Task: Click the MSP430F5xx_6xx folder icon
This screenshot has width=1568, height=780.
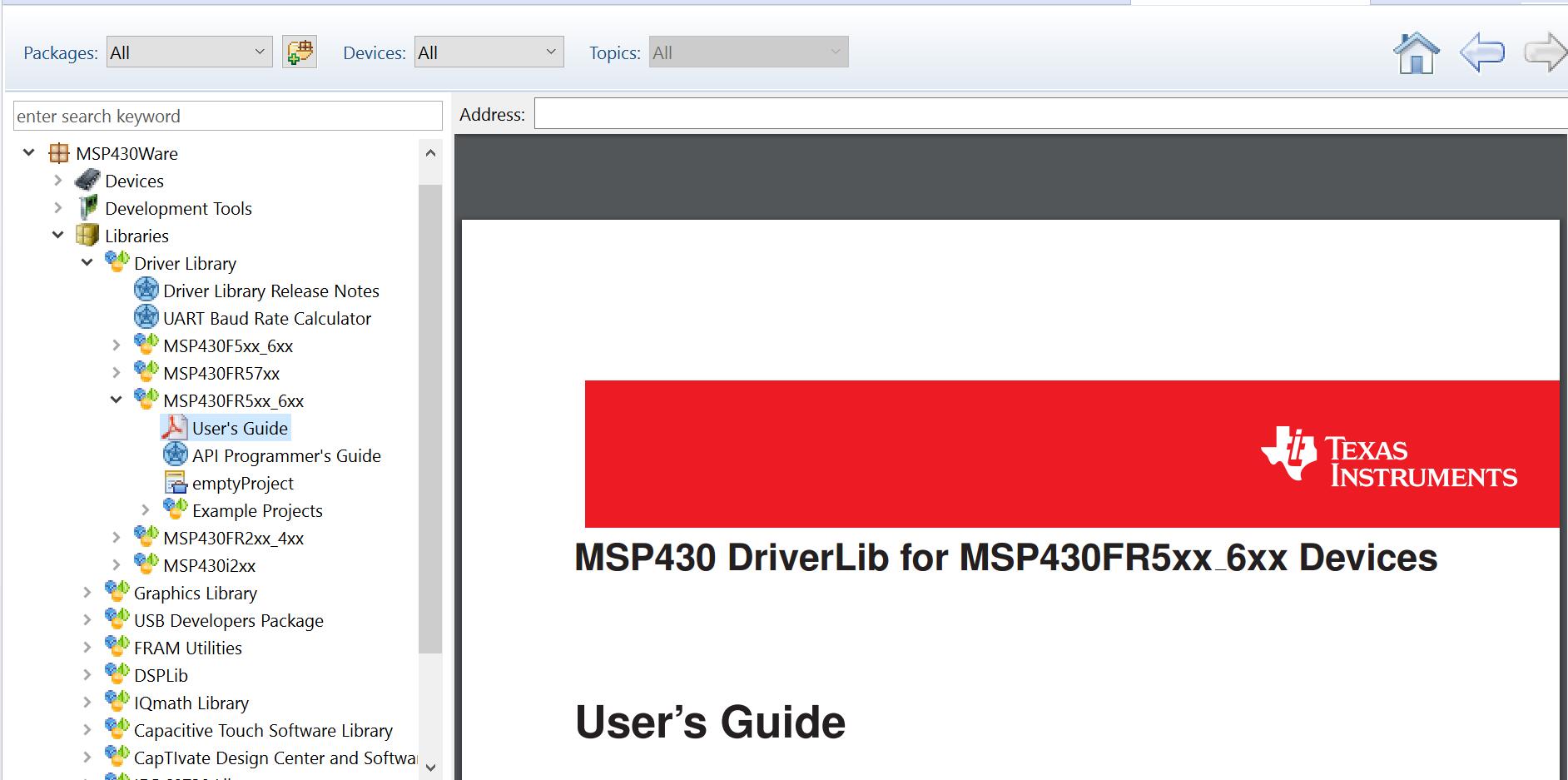Action: pos(146,345)
